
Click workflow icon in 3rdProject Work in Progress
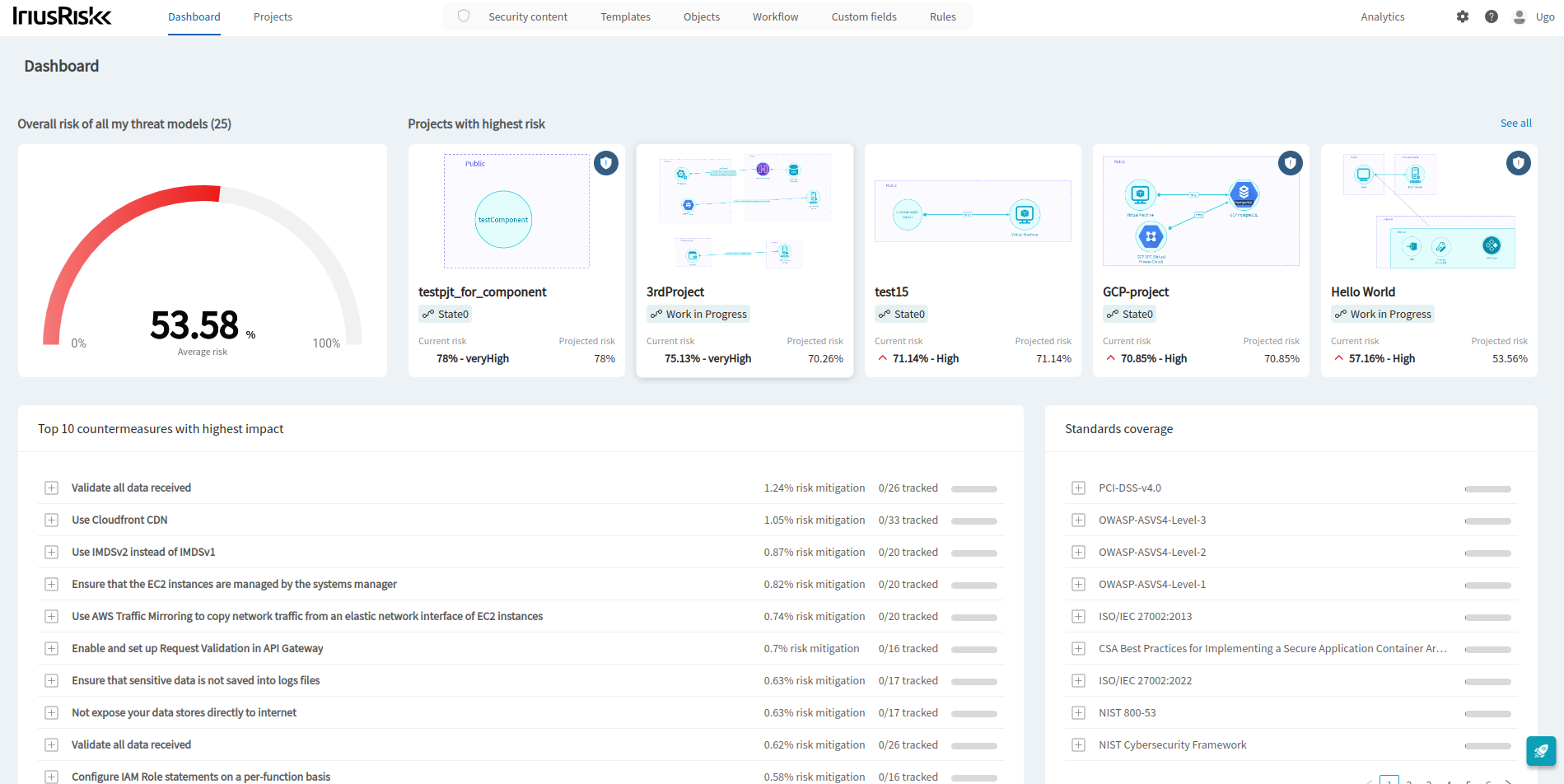656,314
